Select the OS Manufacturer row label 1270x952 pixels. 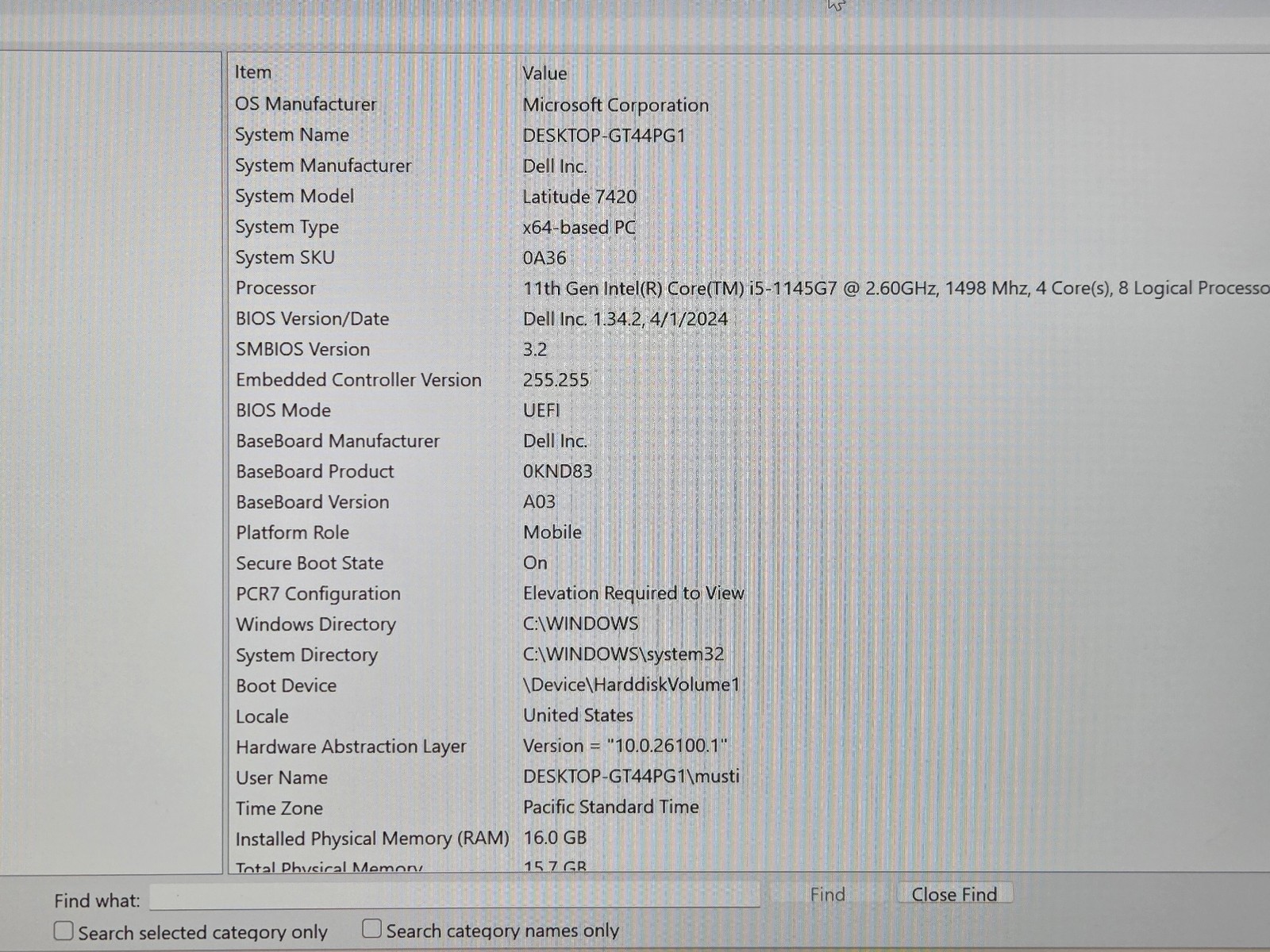[306, 104]
